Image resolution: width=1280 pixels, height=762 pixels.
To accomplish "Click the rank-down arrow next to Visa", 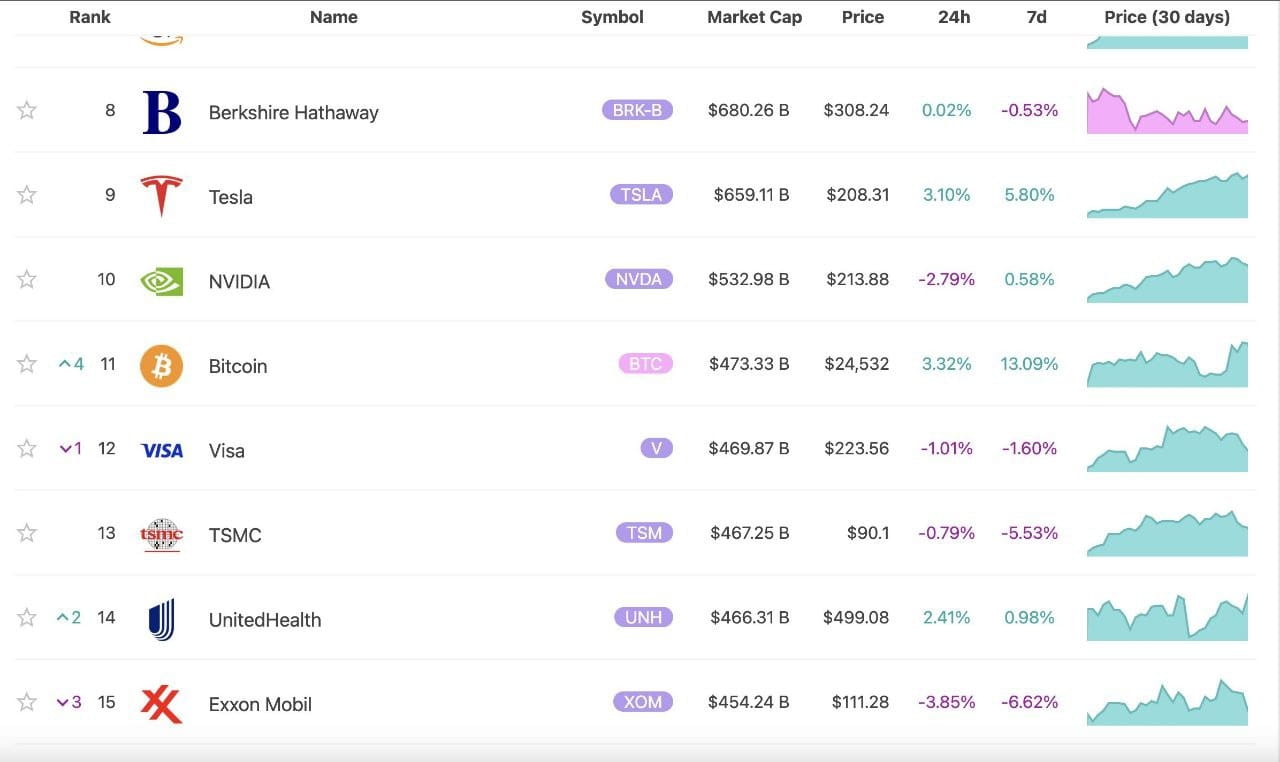I will 69,448.
